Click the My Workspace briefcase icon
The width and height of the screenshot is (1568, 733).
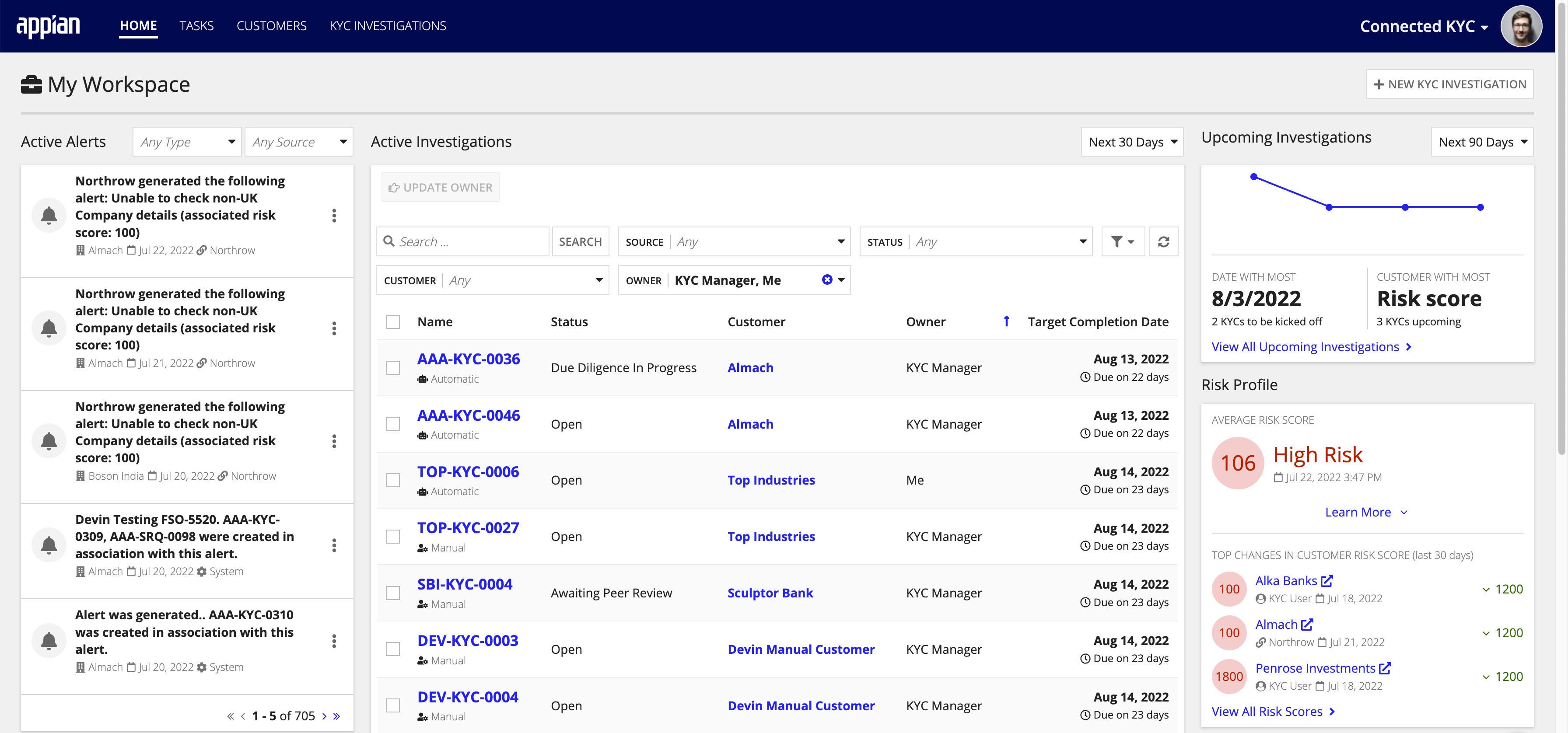point(31,84)
